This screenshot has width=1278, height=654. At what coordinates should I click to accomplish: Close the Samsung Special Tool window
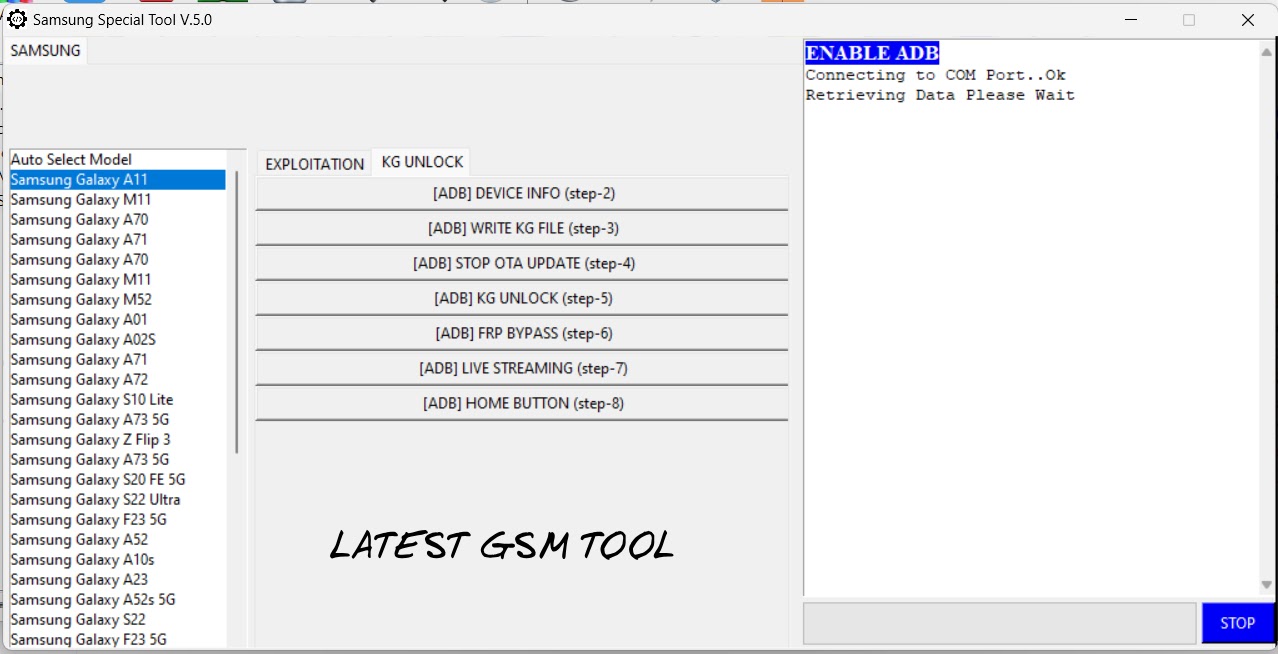(x=1248, y=19)
